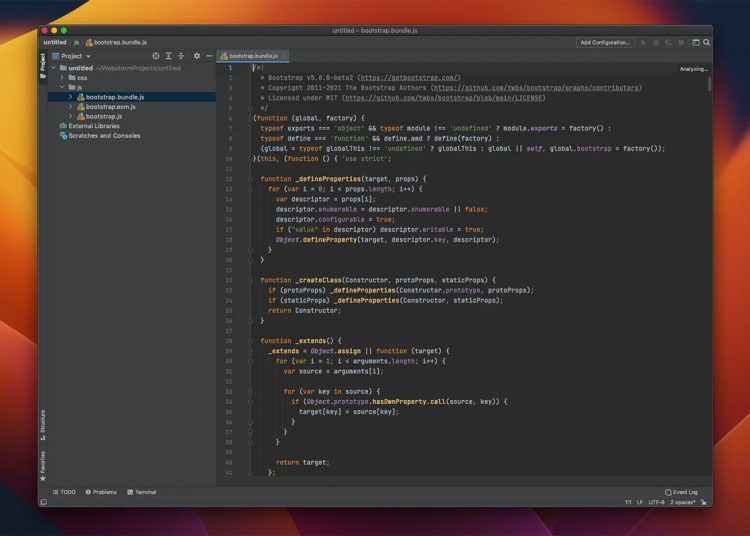The height and width of the screenshot is (536, 750).
Task: Expand the css folder
Action: pos(61,77)
